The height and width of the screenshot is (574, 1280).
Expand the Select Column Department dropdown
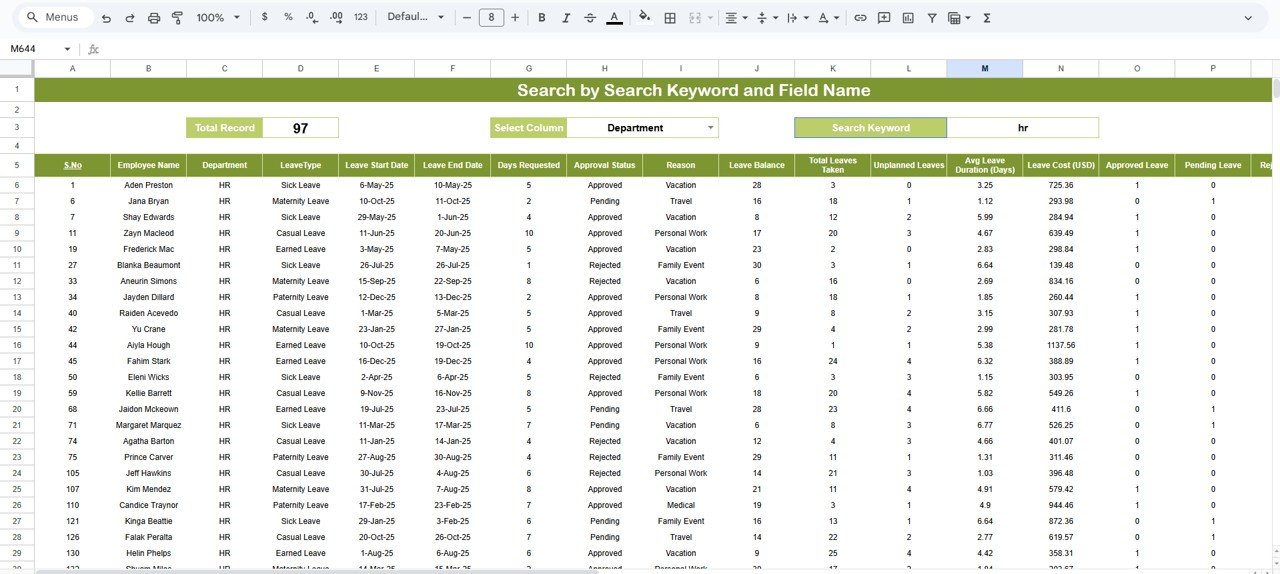click(710, 128)
